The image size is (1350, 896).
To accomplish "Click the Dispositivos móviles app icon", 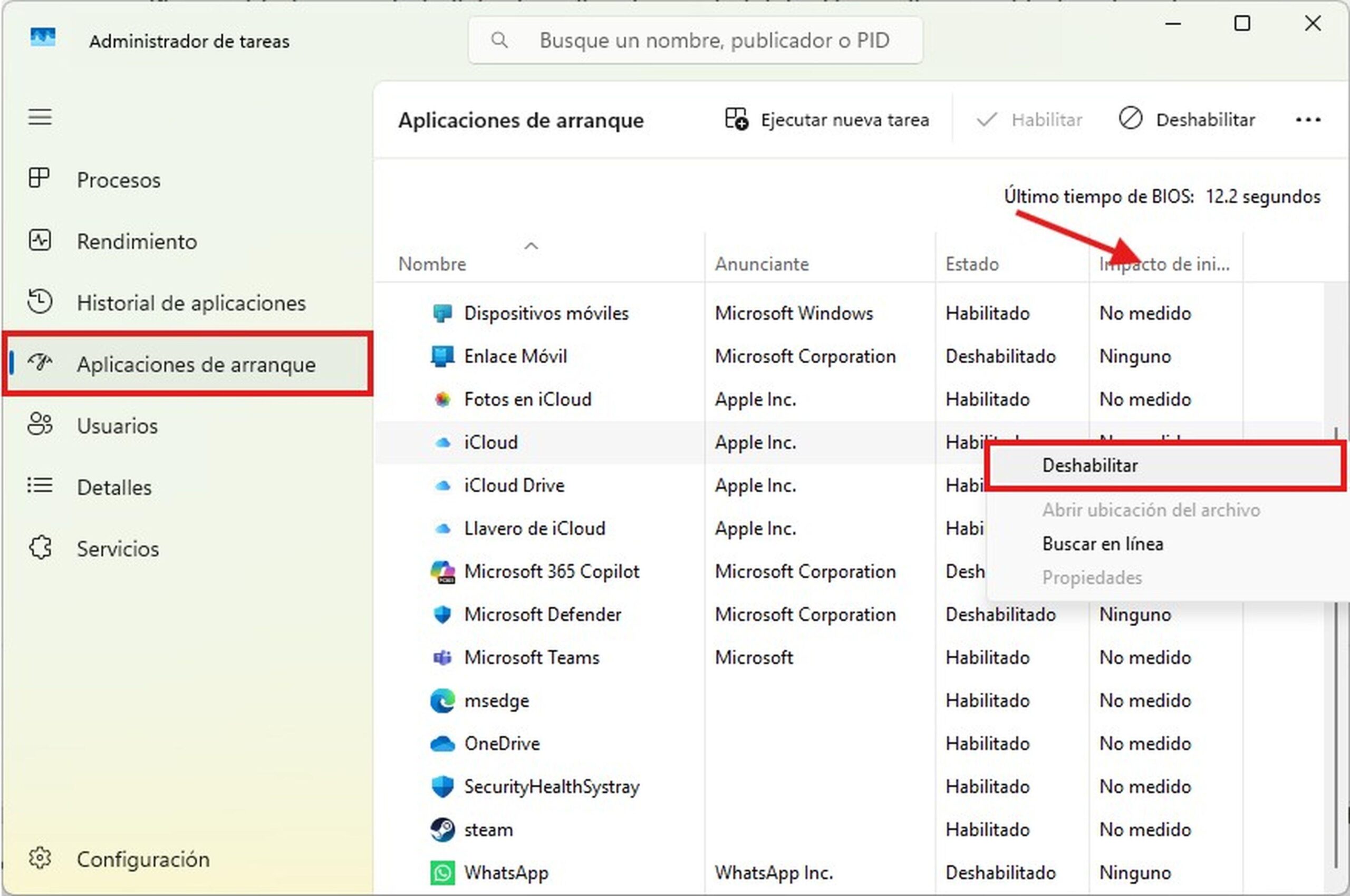I will point(442,313).
